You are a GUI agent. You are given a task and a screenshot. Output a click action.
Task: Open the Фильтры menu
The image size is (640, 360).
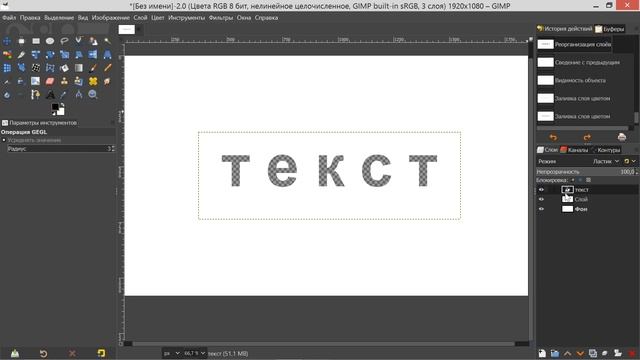pyautogui.click(x=221, y=18)
